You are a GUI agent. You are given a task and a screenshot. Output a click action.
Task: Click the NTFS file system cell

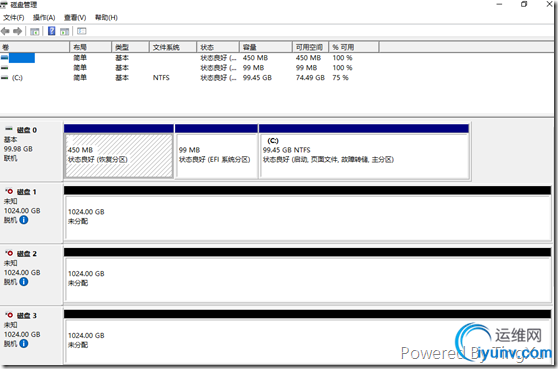pos(161,78)
